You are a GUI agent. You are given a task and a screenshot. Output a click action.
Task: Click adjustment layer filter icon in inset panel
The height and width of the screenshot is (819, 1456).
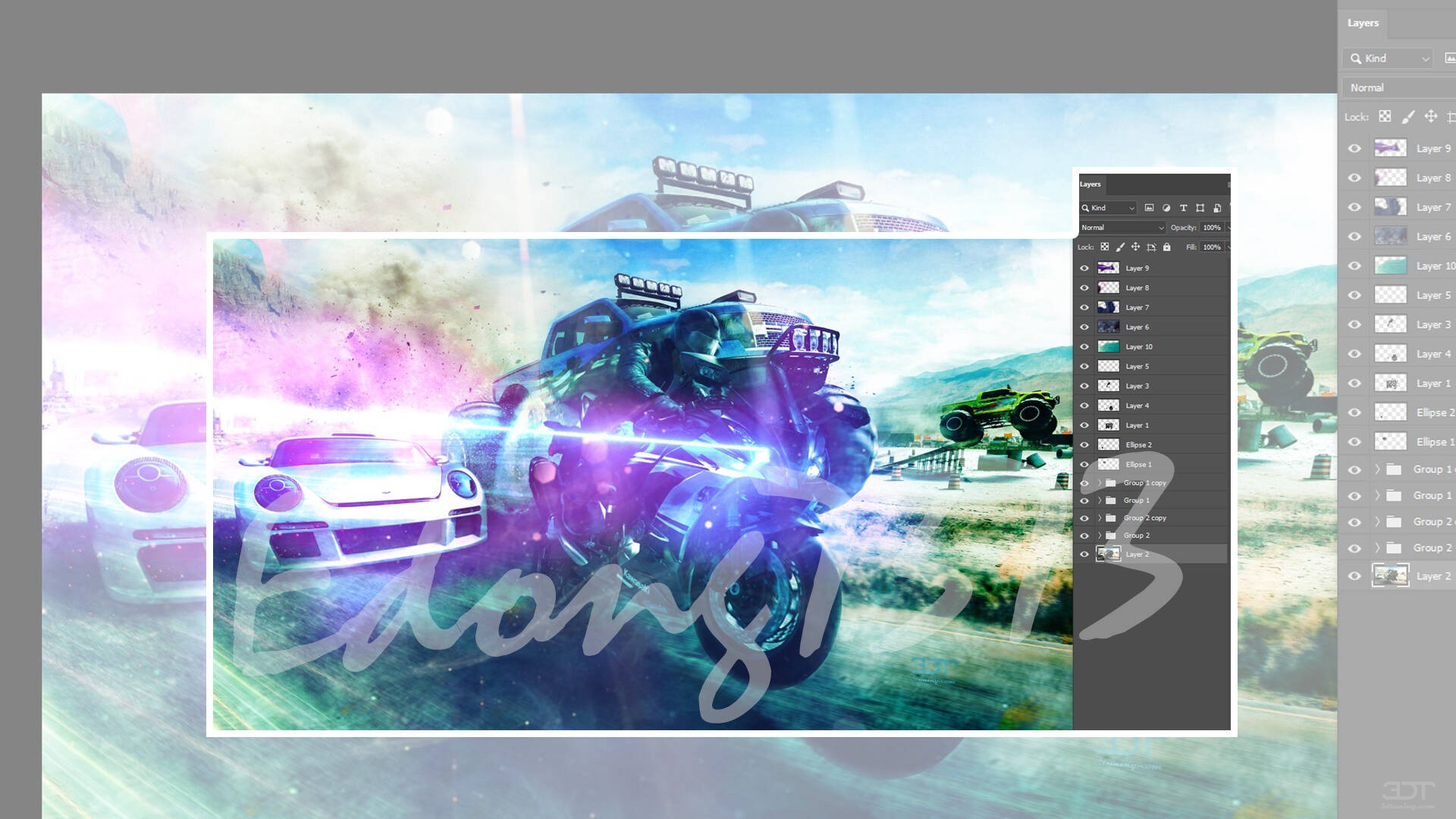(1166, 208)
